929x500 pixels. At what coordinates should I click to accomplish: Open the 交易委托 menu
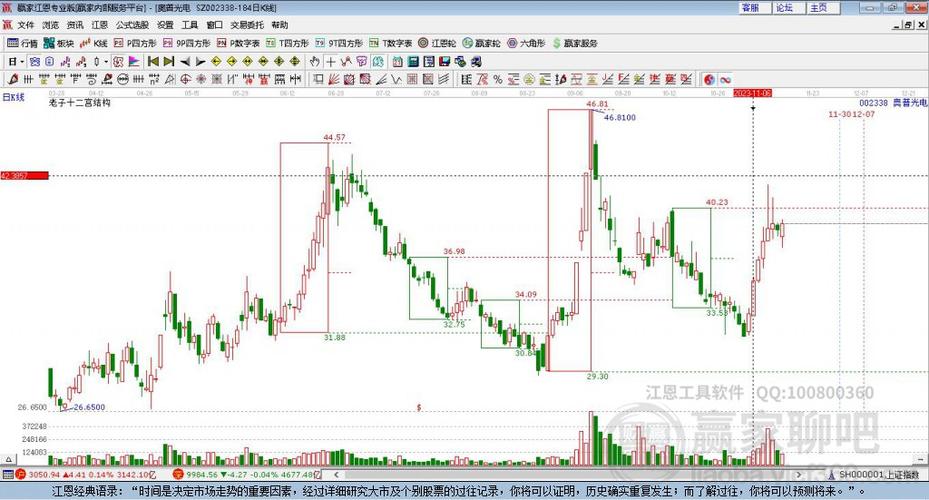[247, 25]
